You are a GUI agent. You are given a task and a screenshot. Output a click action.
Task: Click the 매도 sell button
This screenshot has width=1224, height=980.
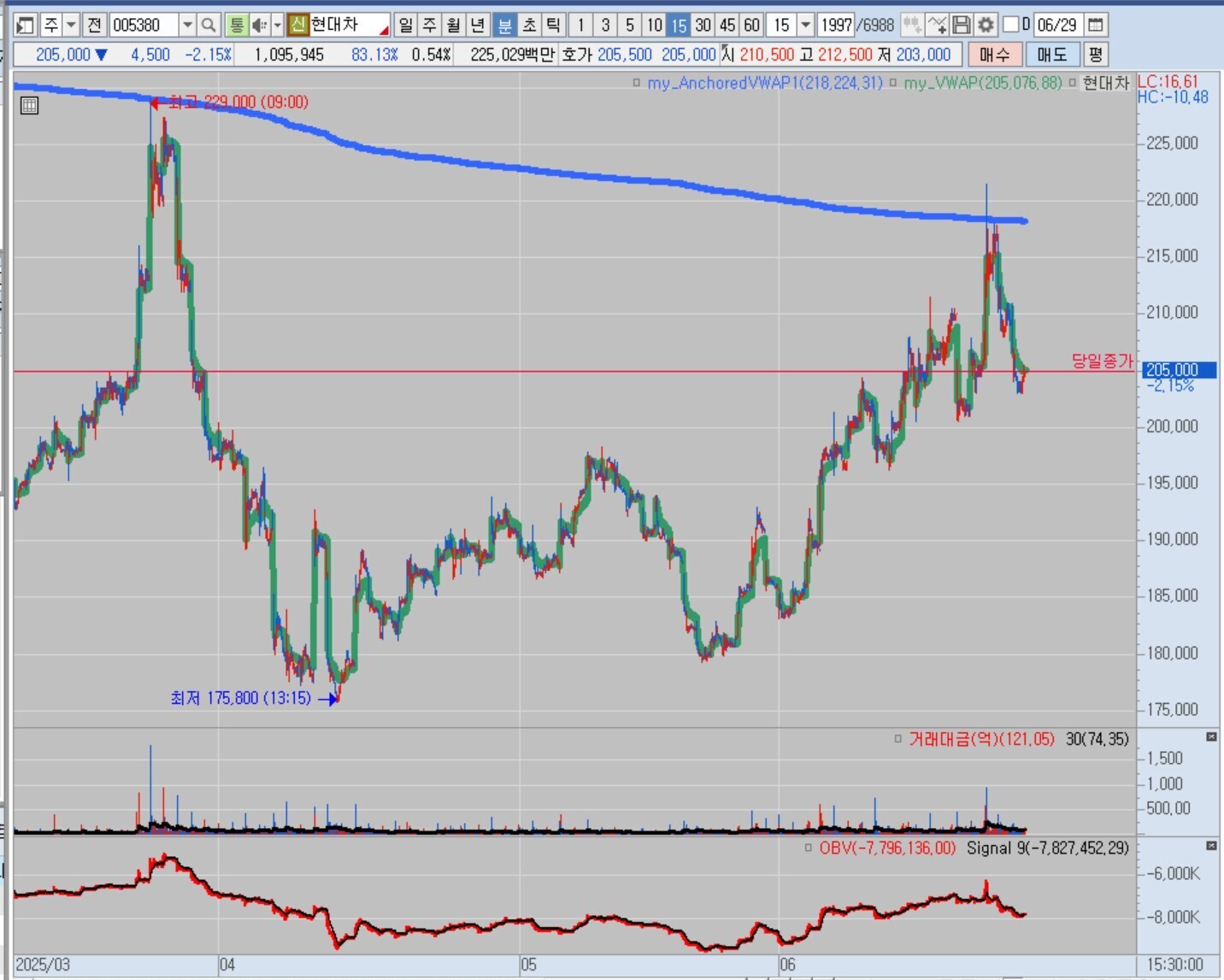pos(1052,55)
